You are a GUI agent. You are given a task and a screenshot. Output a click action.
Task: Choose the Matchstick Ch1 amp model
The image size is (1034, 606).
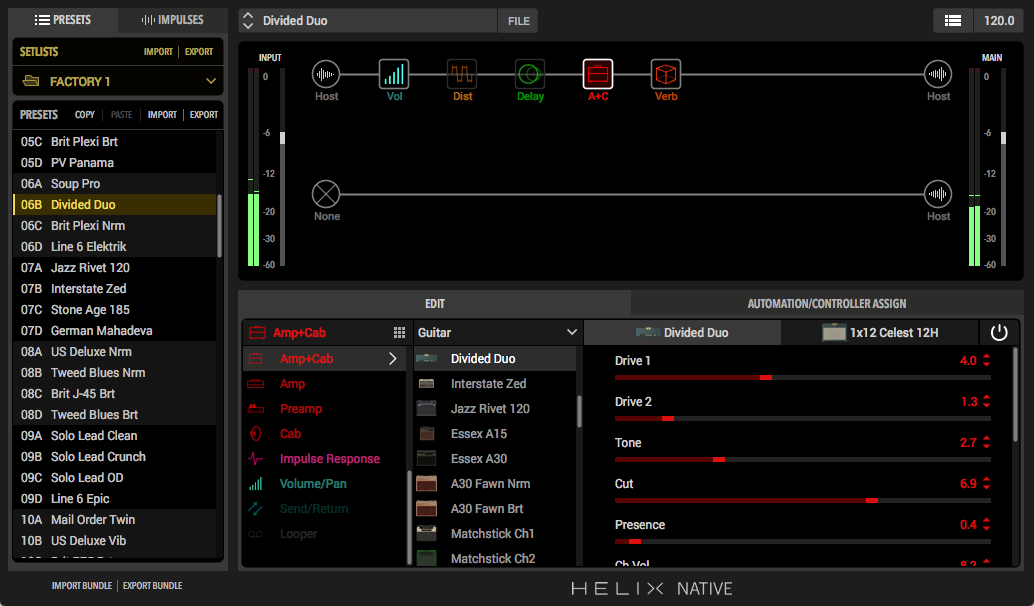pos(492,534)
